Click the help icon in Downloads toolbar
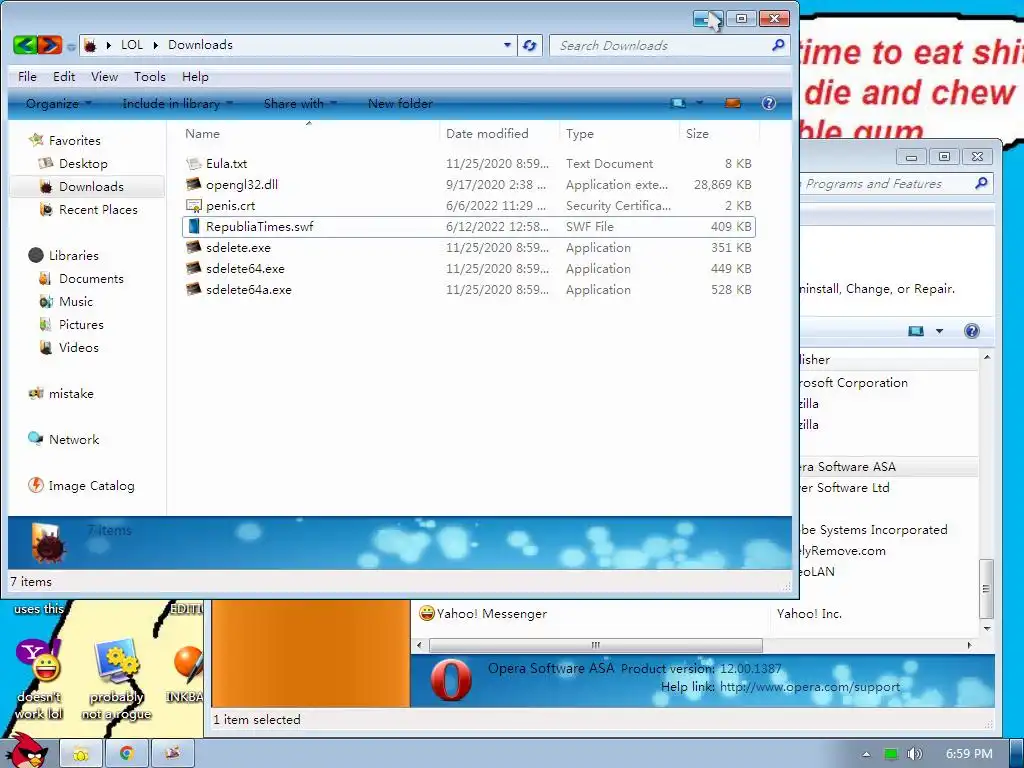 coord(769,104)
